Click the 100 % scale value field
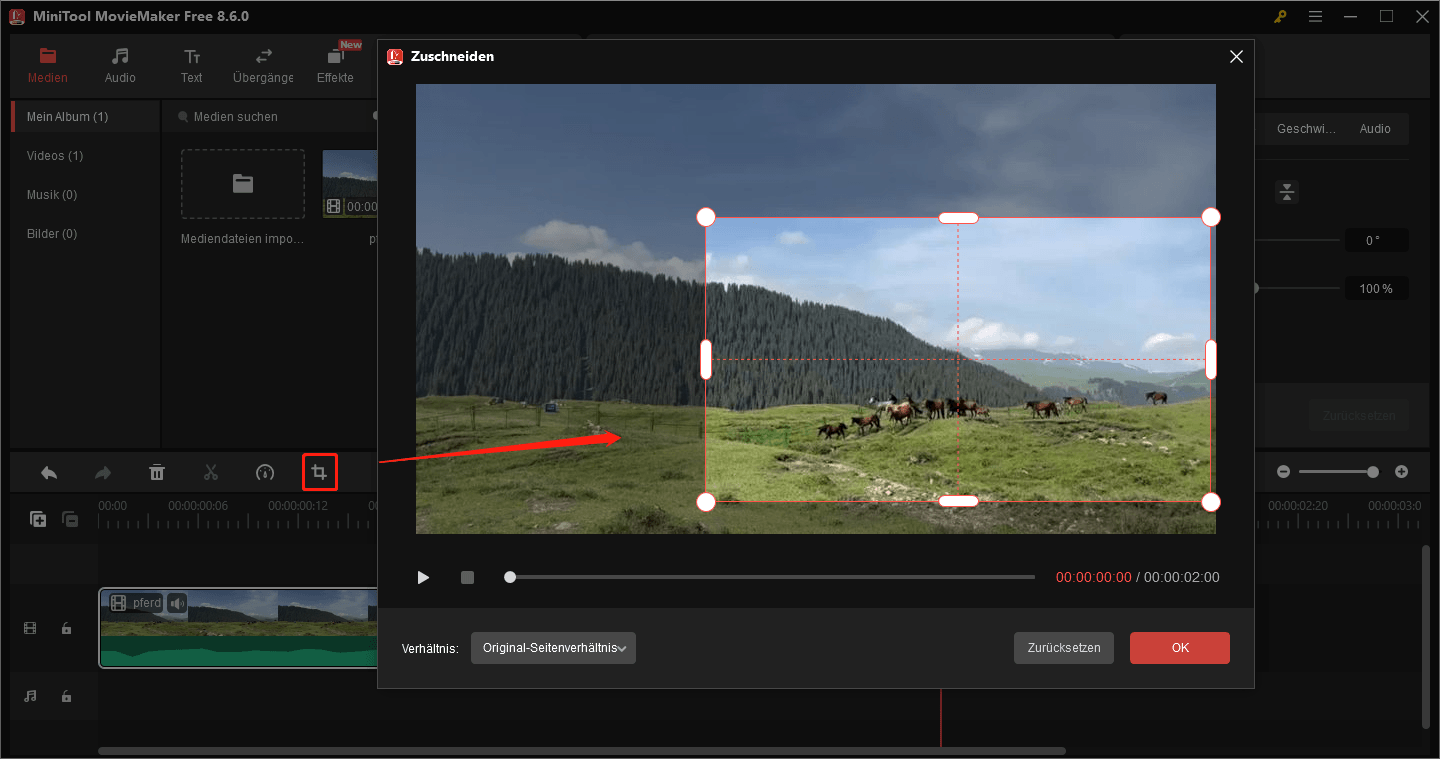This screenshot has width=1440, height=759. 1376,289
